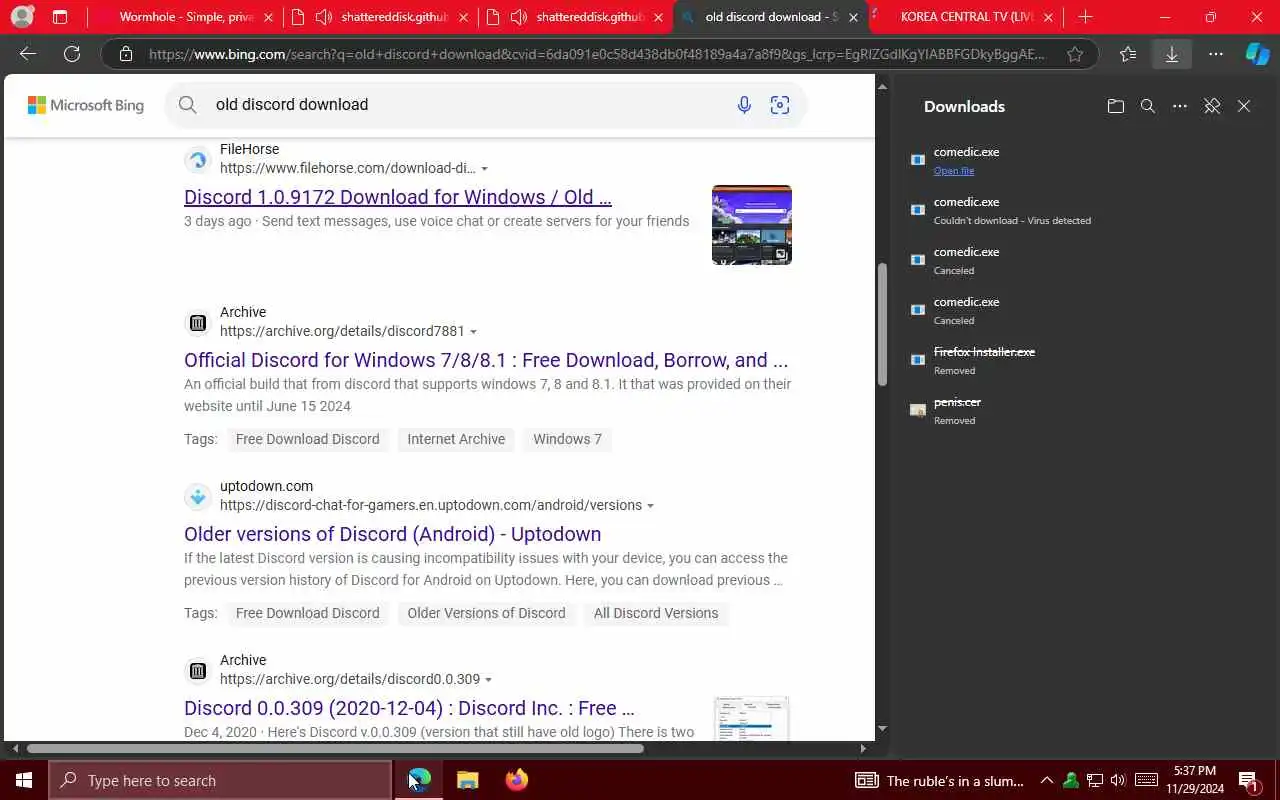This screenshot has height=800, width=1280.
Task: Click All Discord Versions tag
Action: tap(656, 613)
